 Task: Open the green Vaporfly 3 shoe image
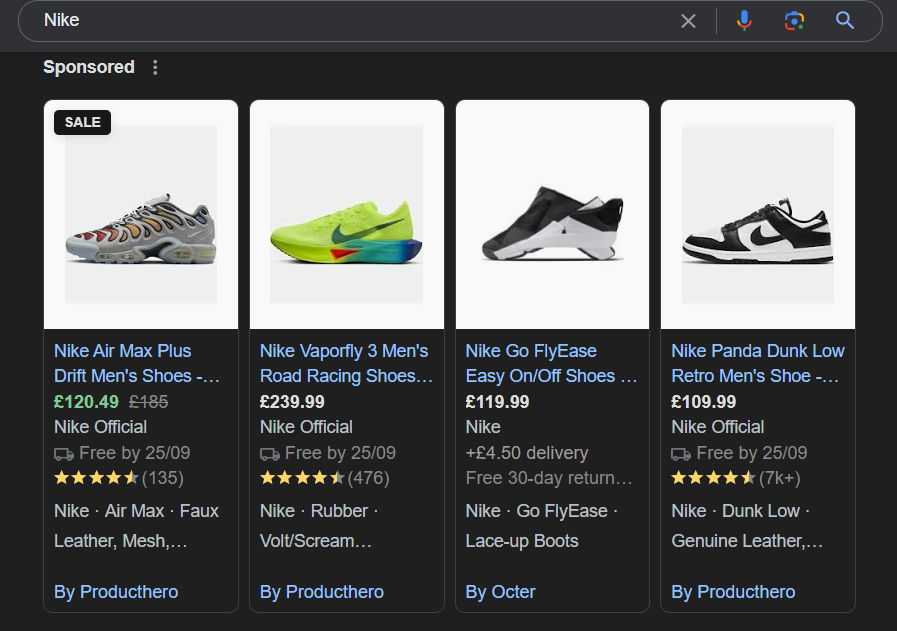347,215
